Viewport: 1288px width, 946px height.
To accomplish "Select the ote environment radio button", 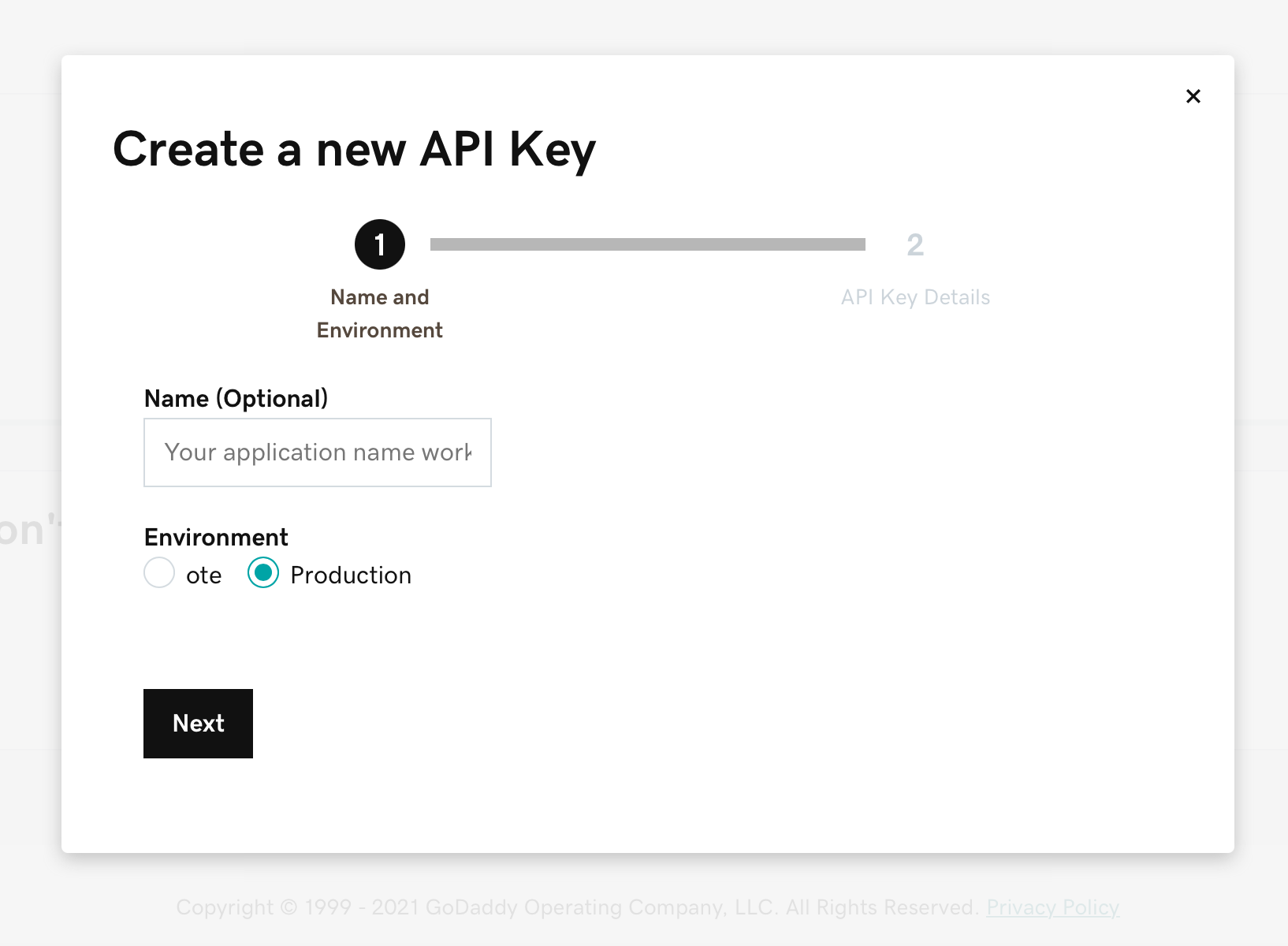I will [159, 573].
